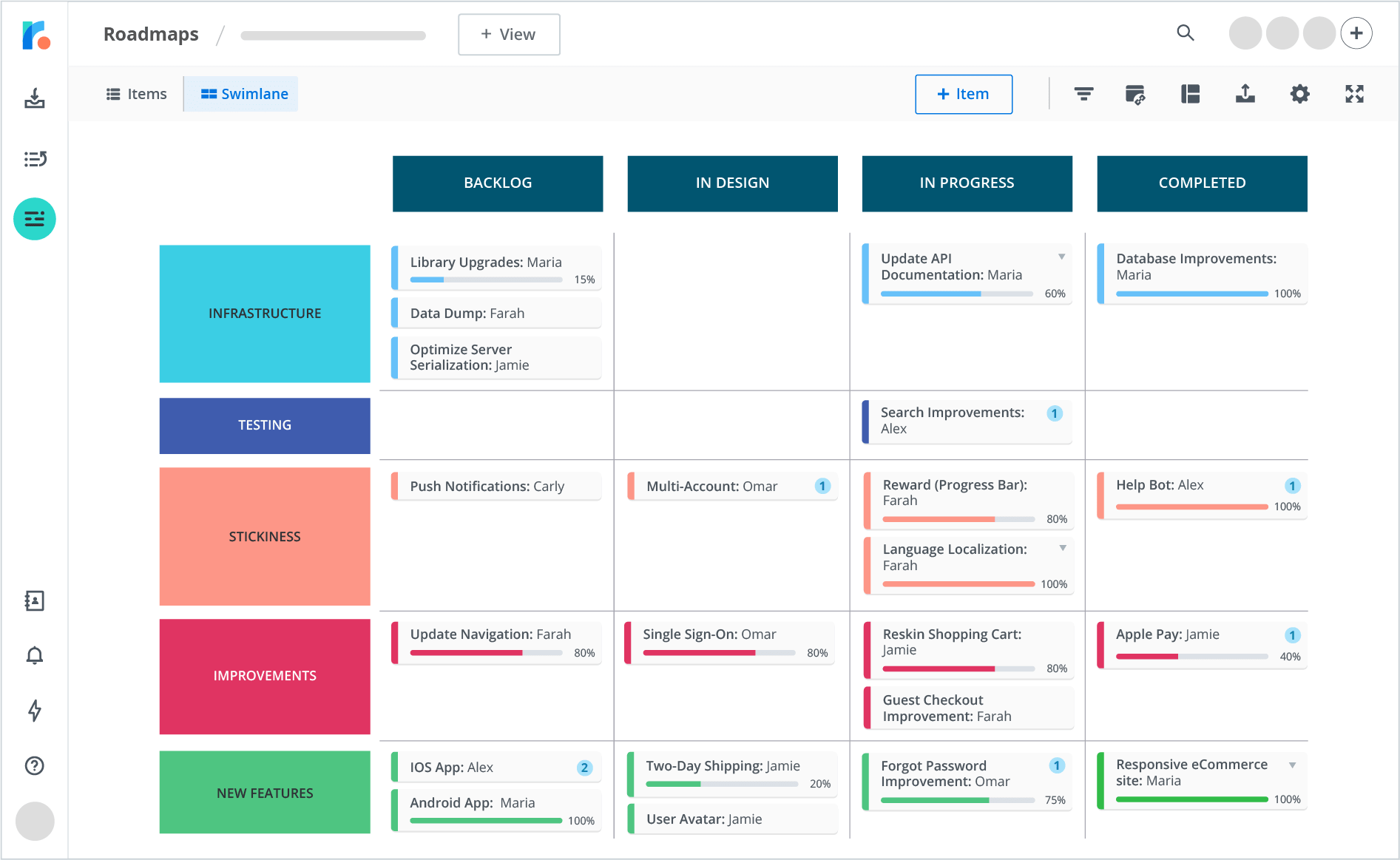Open the settings gear

coord(1299,94)
